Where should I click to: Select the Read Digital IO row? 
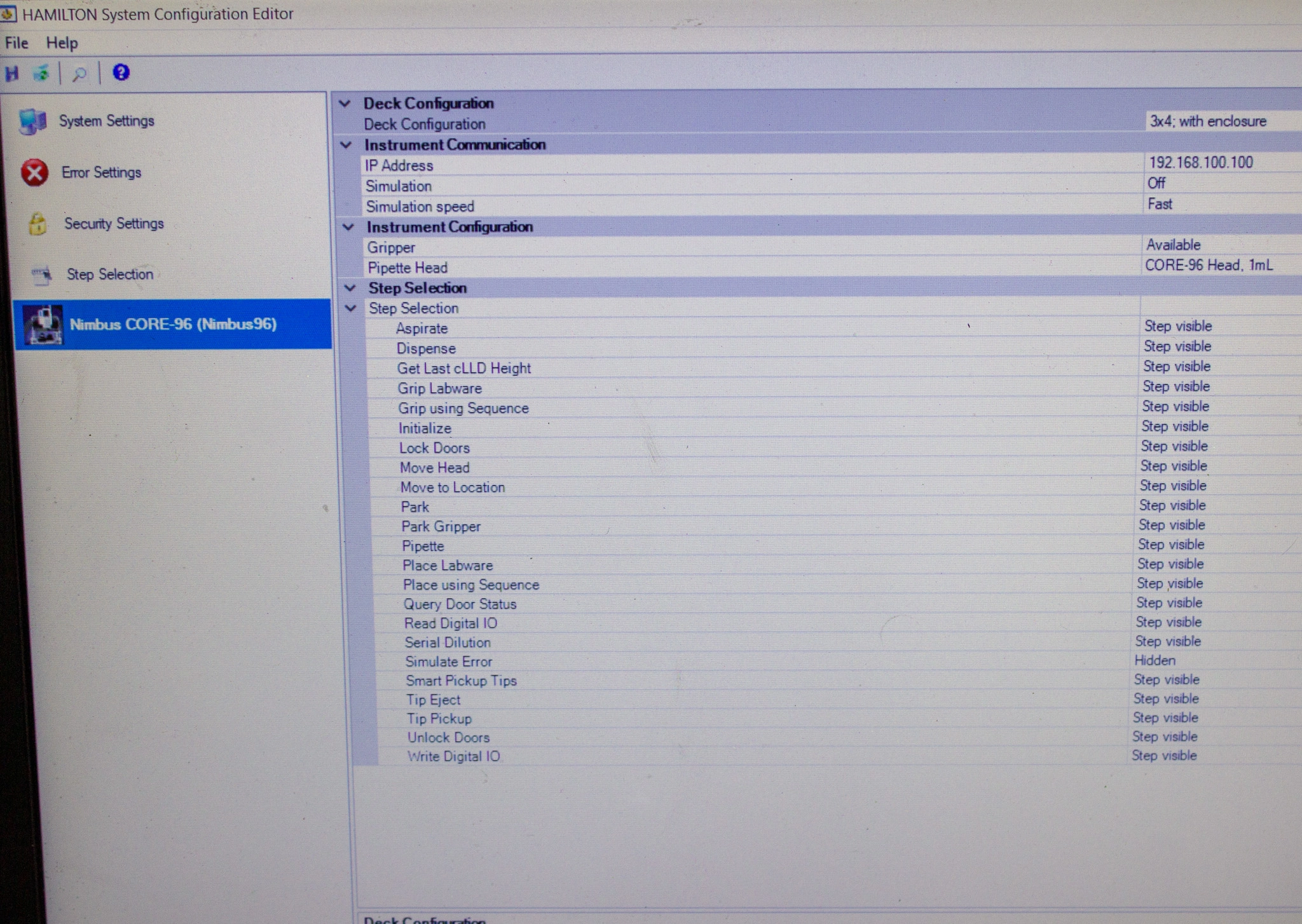coord(451,623)
